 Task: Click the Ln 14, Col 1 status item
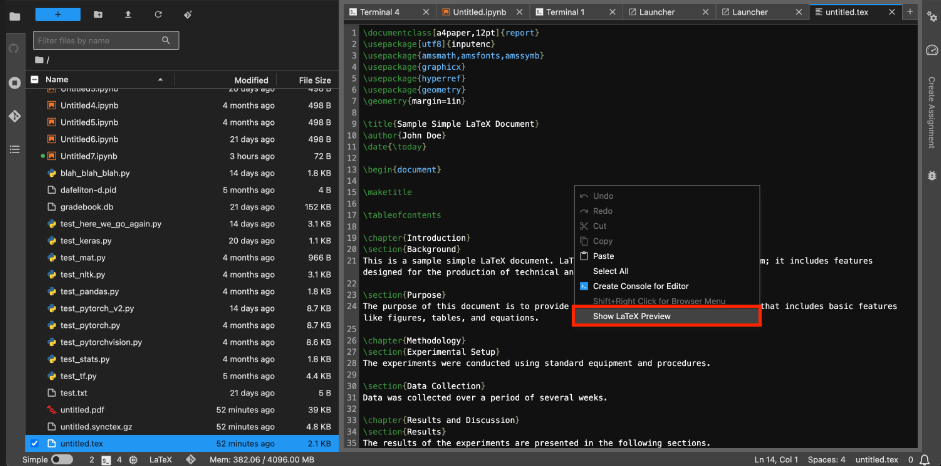(x=776, y=460)
